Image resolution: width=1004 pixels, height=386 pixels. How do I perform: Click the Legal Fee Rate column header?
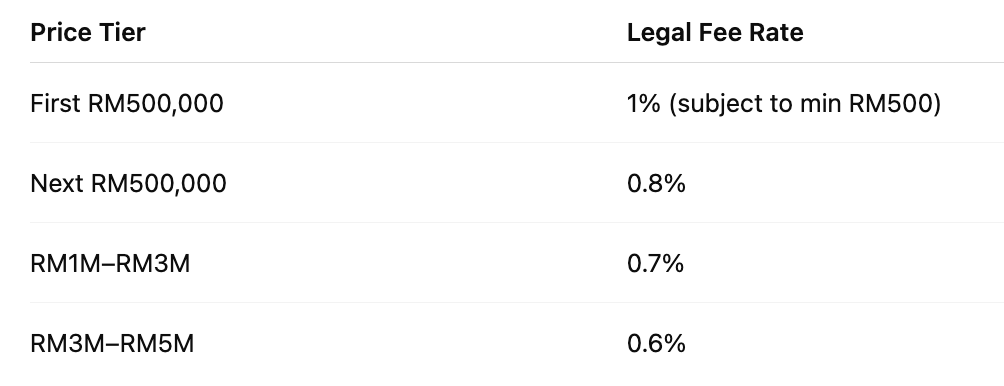click(715, 33)
